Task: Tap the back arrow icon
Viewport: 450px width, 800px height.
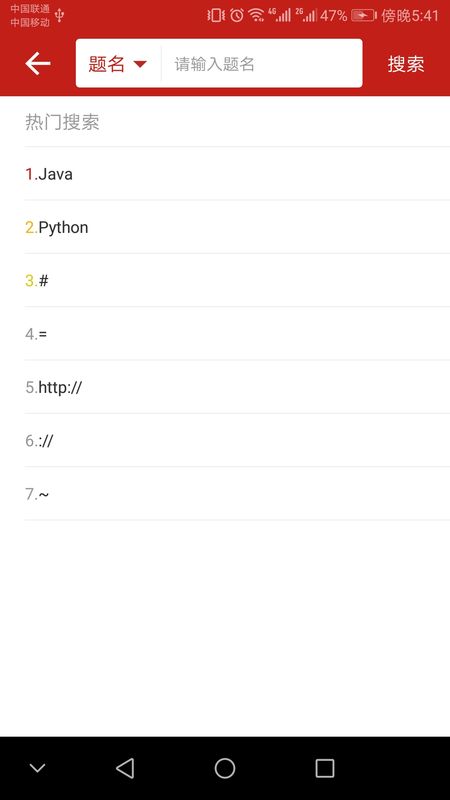Action: (38, 64)
